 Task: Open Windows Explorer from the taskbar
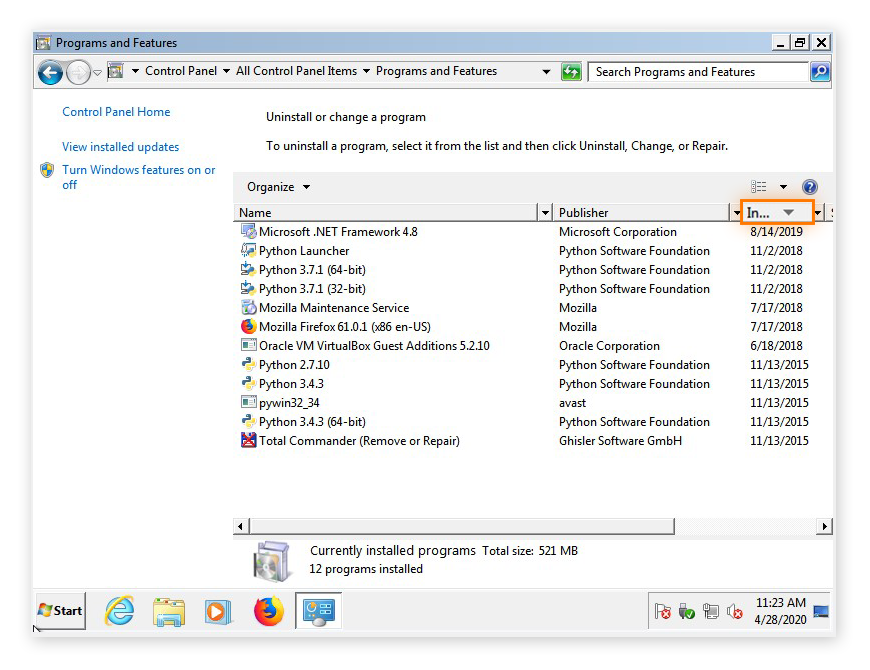tap(169, 611)
